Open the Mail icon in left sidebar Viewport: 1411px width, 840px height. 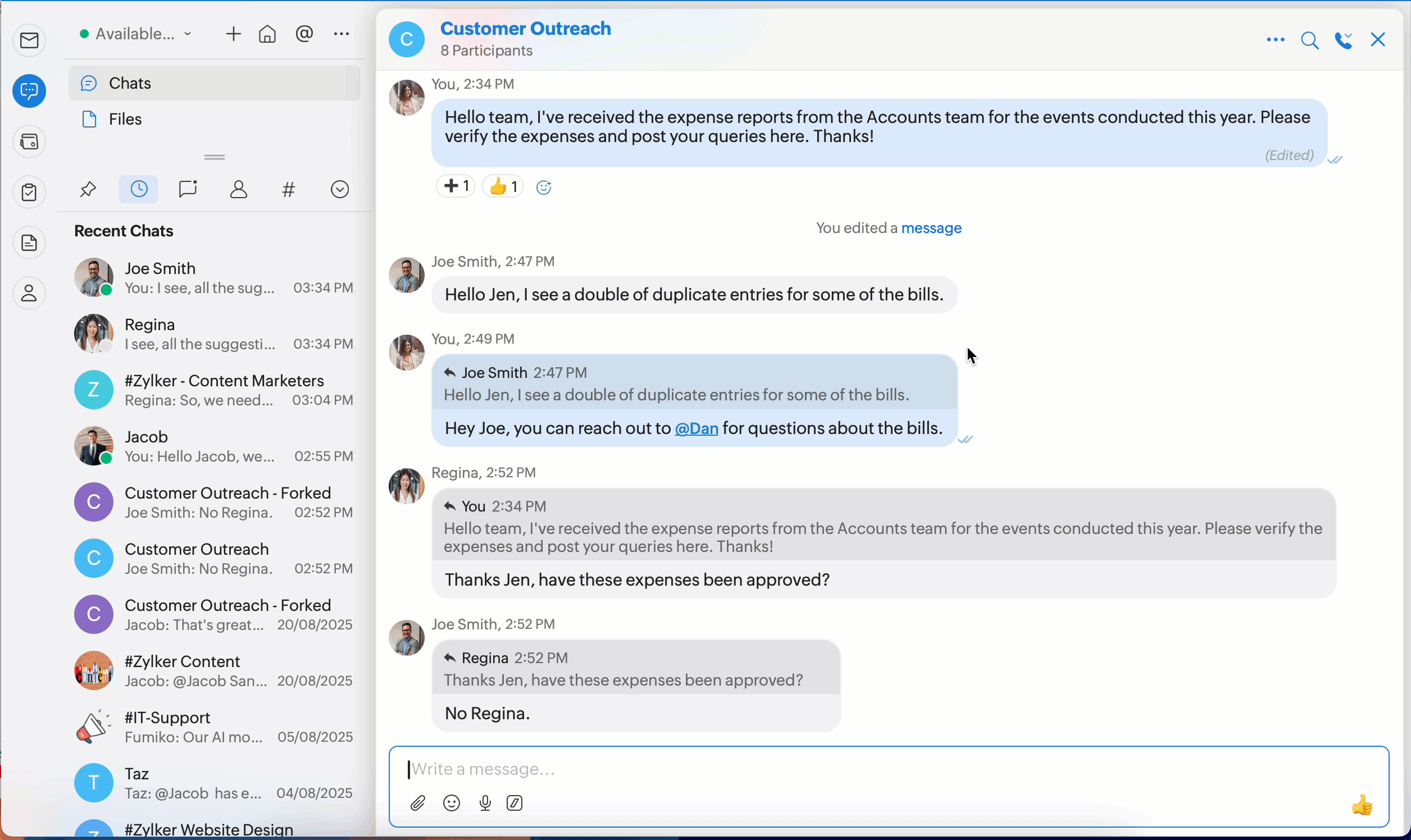[x=29, y=40]
